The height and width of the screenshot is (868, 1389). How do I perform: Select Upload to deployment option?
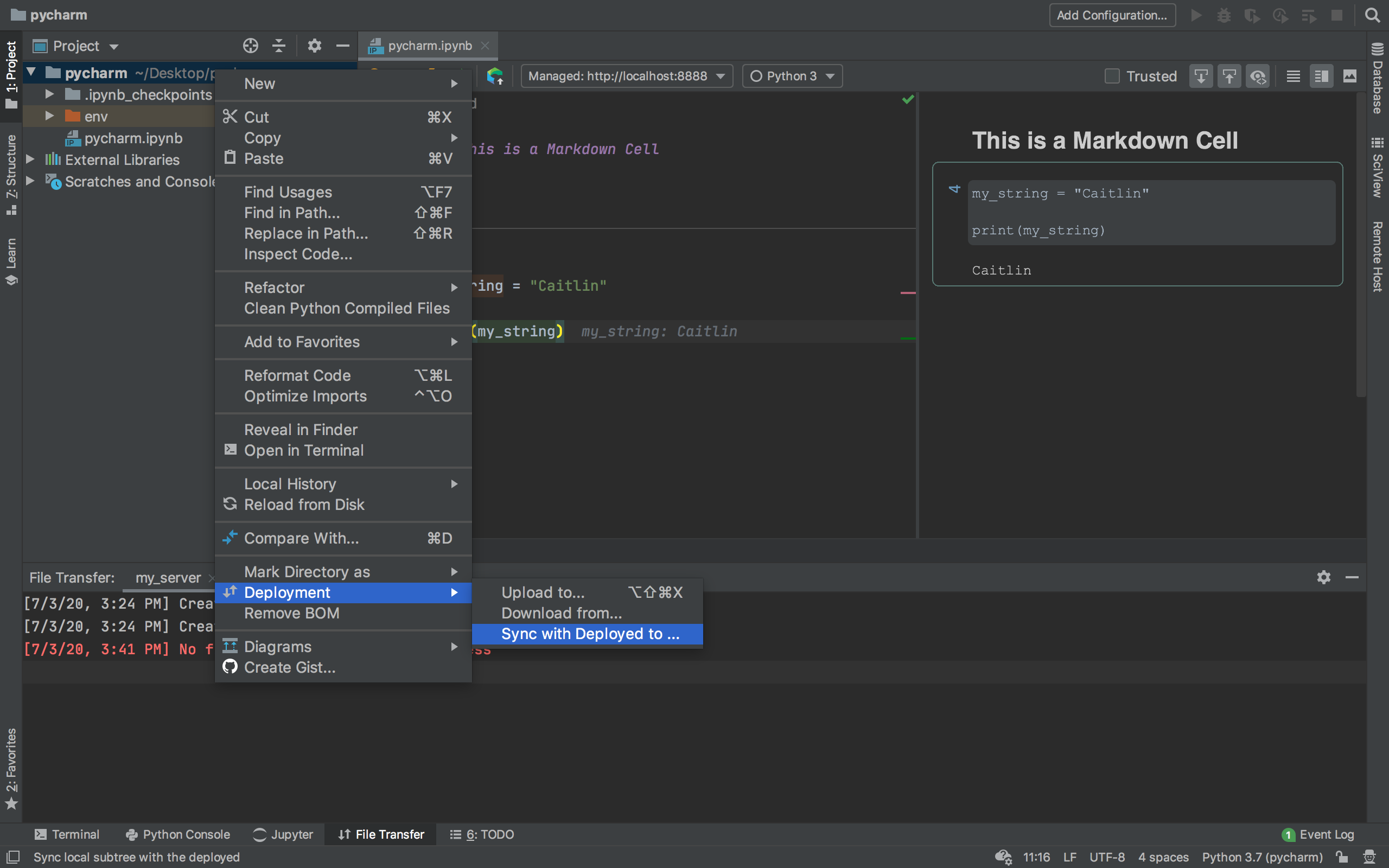coord(542,592)
